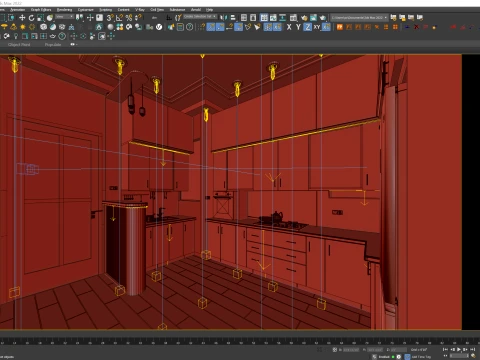Click the toggle ribbon icon

tap(264, 18)
